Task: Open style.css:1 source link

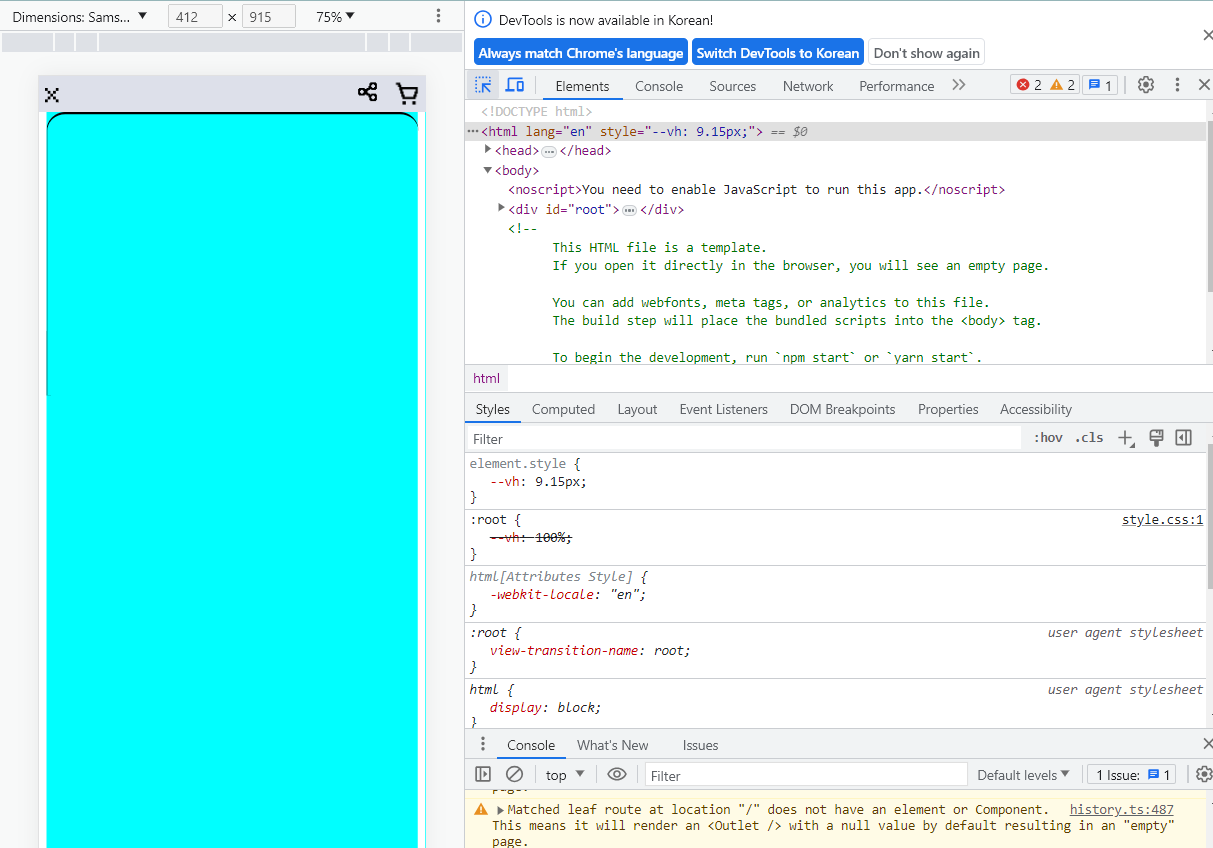Action: pyautogui.click(x=1162, y=520)
